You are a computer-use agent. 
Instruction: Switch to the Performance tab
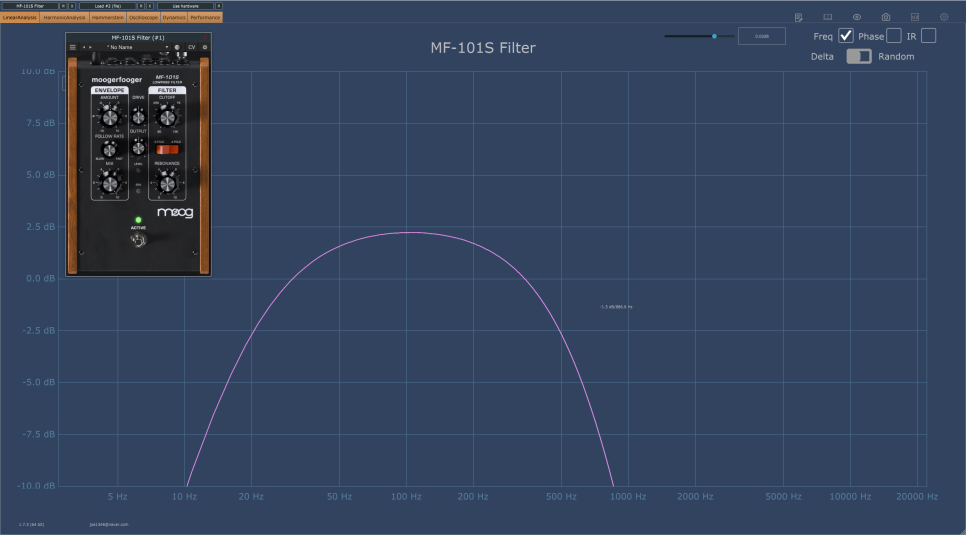click(x=205, y=17)
